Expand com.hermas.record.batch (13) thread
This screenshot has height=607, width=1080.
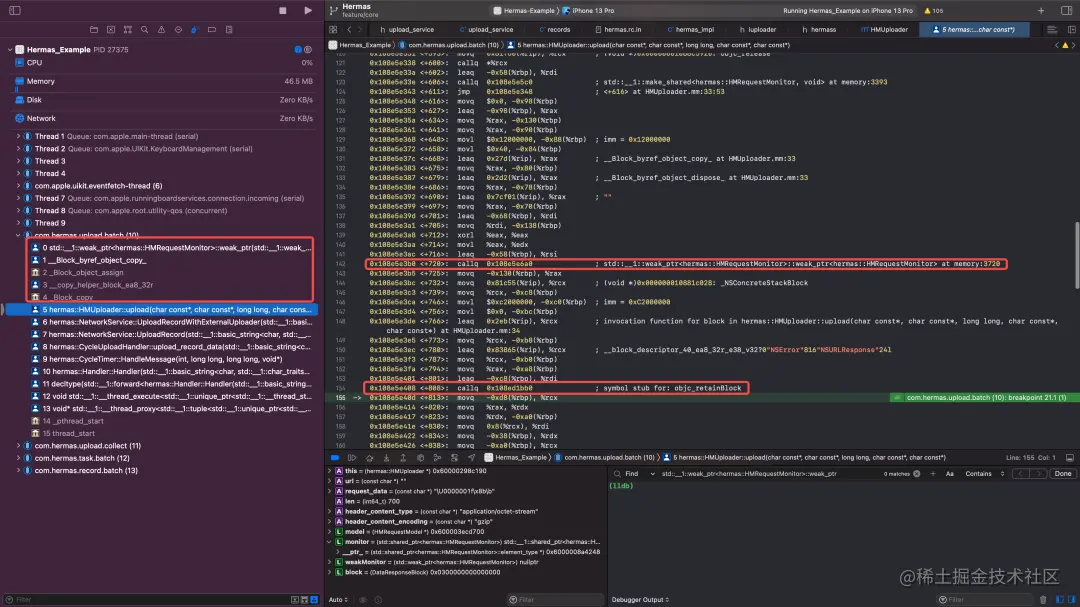click(x=18, y=471)
